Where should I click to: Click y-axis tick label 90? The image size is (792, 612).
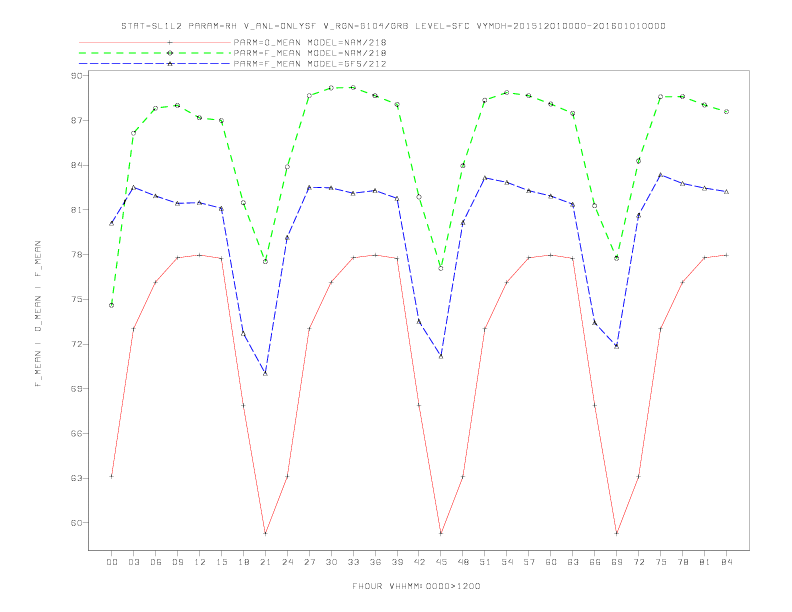[x=77, y=76]
